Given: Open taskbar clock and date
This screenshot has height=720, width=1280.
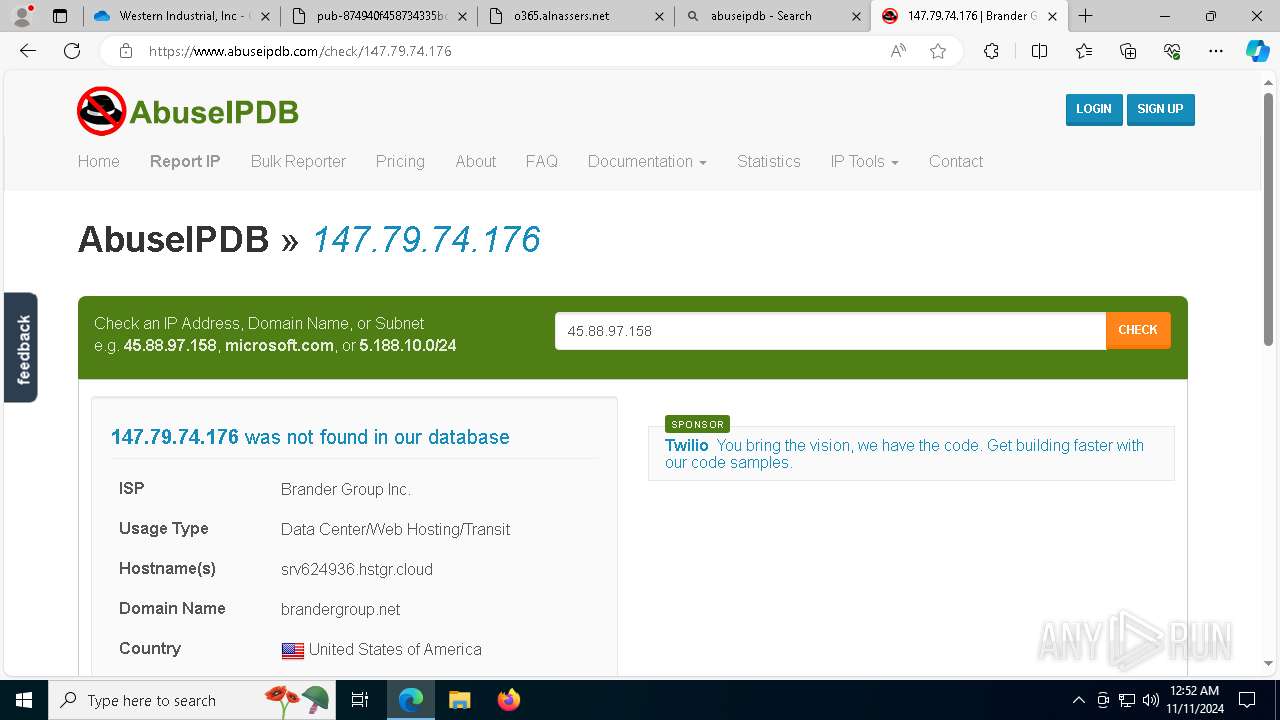Looking at the screenshot, I should click(x=1194, y=700).
